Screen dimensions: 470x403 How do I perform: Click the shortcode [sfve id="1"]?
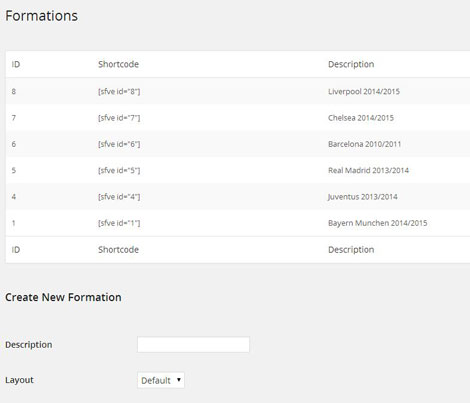point(119,223)
